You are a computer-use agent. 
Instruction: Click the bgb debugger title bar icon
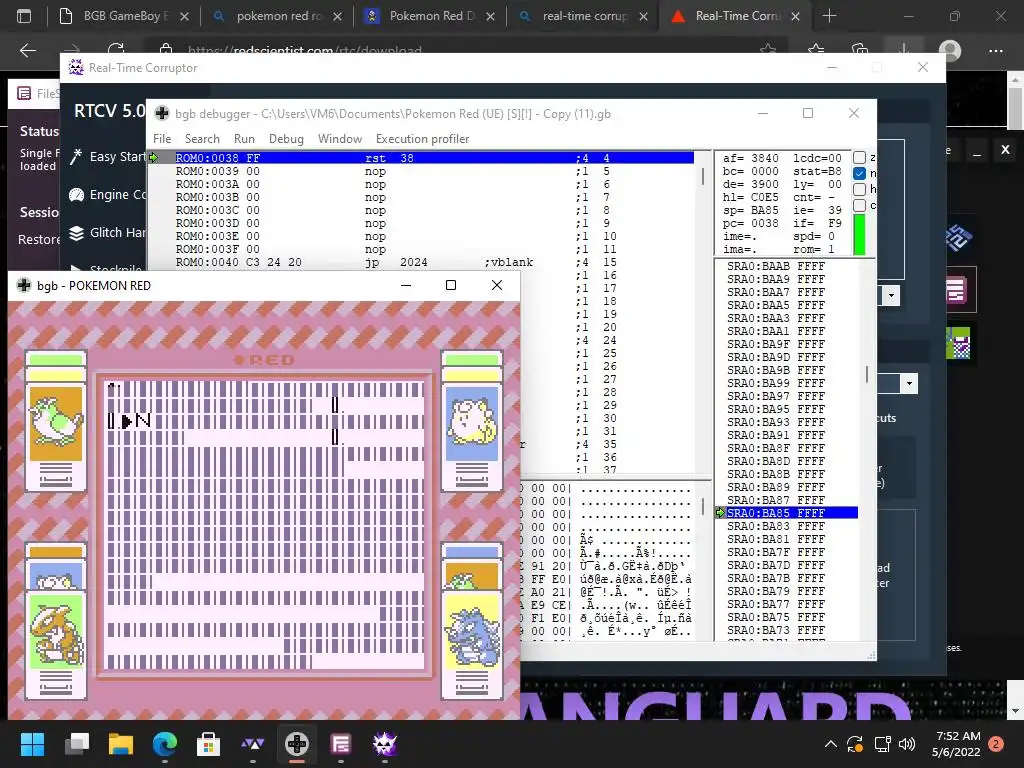161,114
